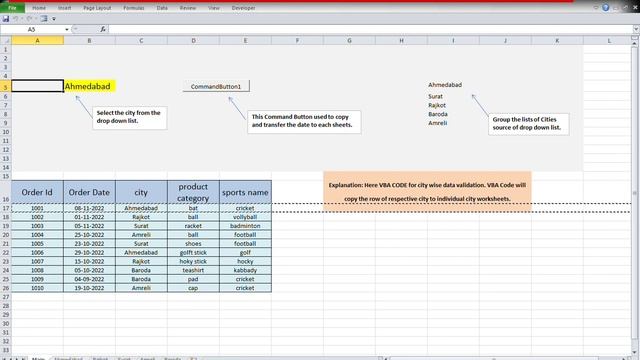The width and height of the screenshot is (640, 360).
Task: Switch to the Insert ribbon tab
Action: click(x=64, y=8)
